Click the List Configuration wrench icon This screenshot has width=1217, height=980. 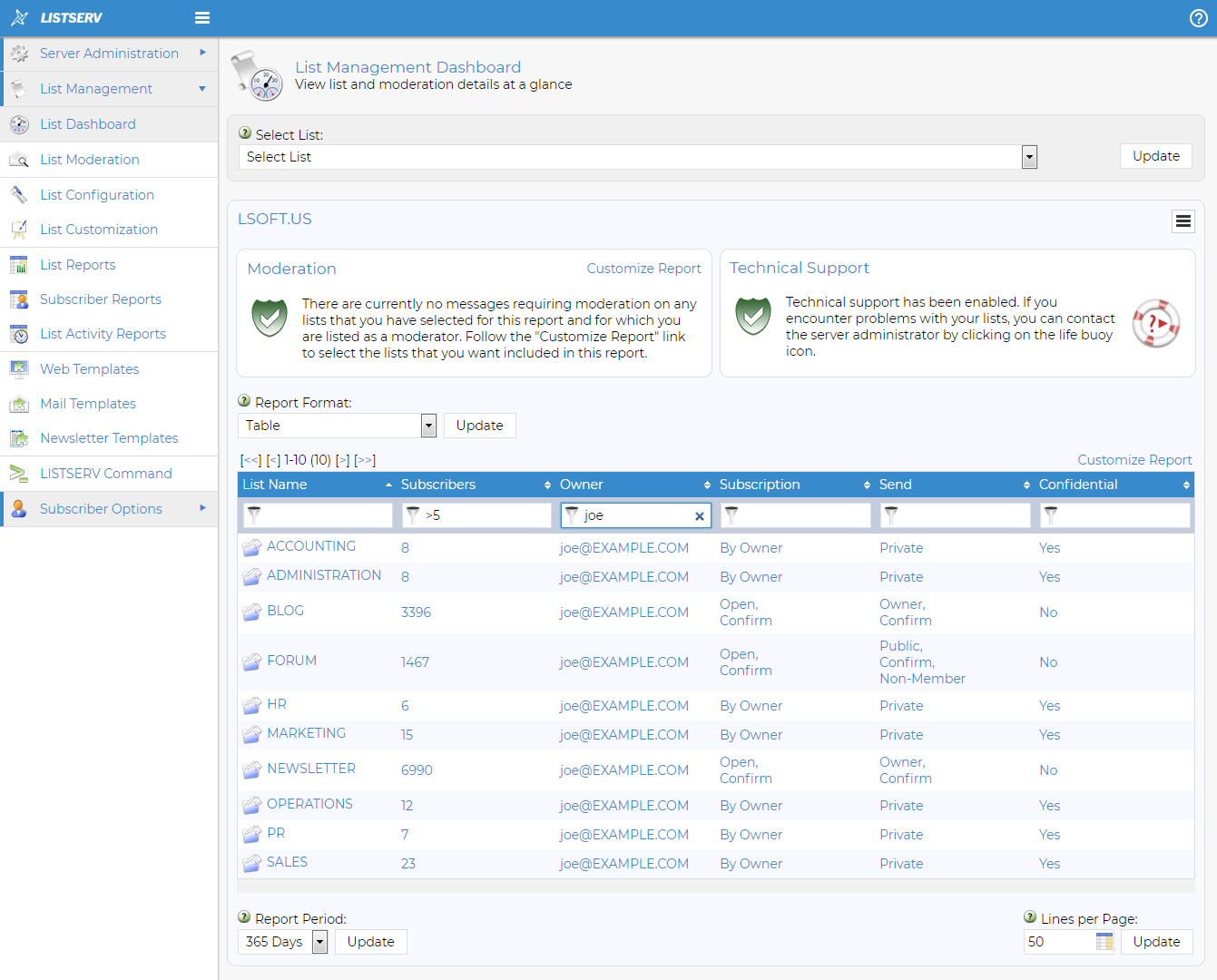[19, 195]
